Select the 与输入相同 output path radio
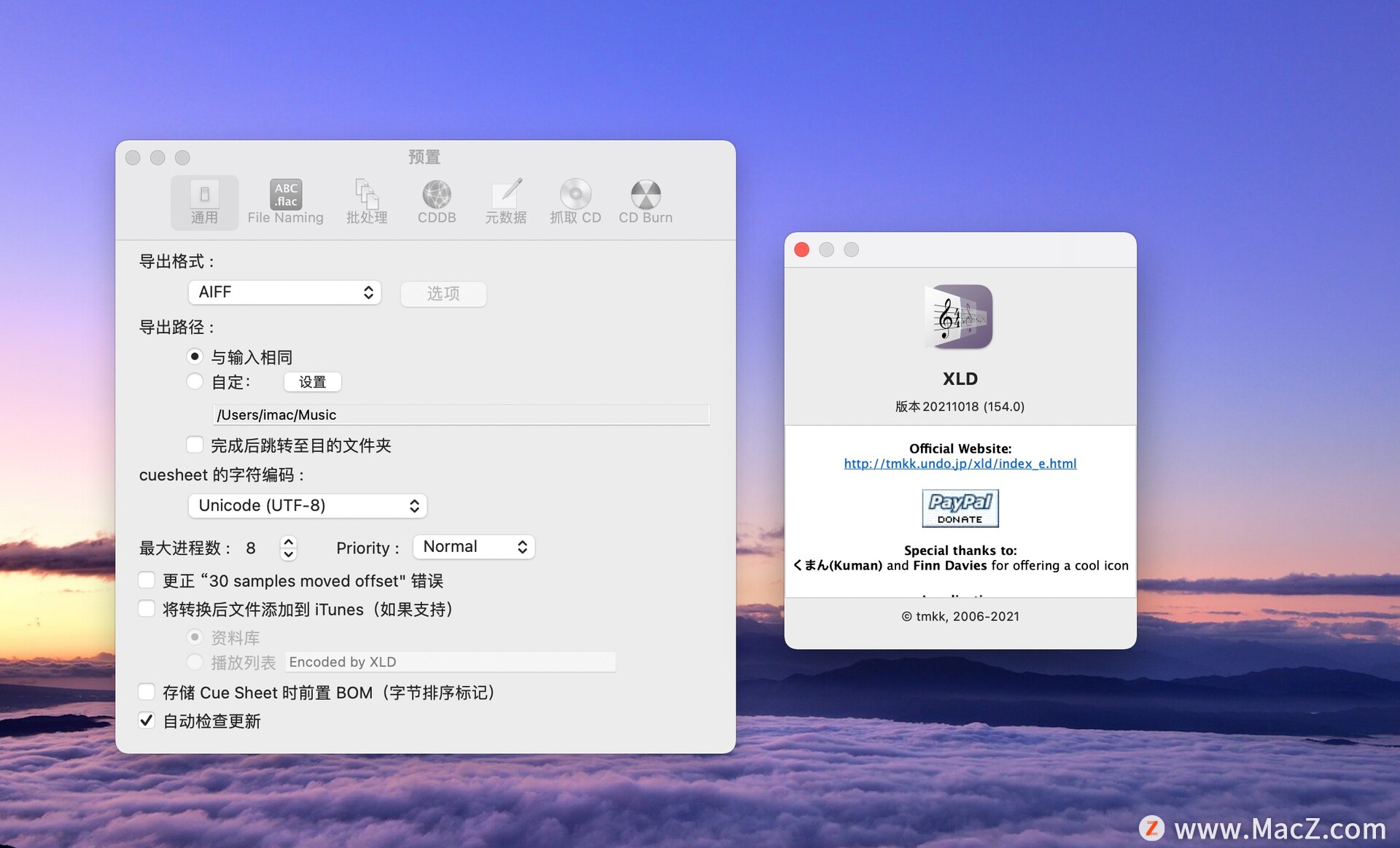The height and width of the screenshot is (848, 1400). tap(195, 357)
